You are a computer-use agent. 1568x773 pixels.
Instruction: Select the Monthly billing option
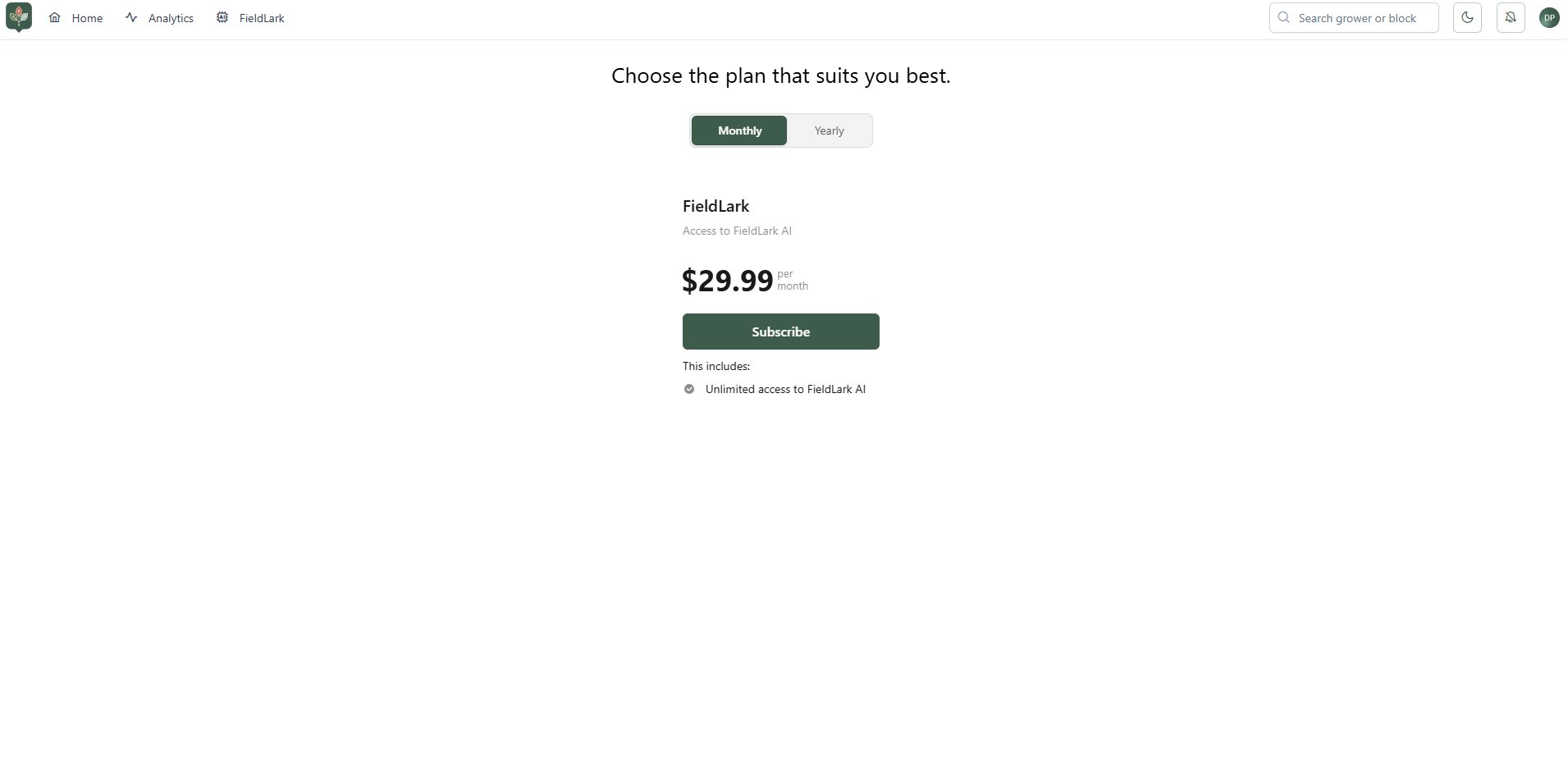point(738,130)
